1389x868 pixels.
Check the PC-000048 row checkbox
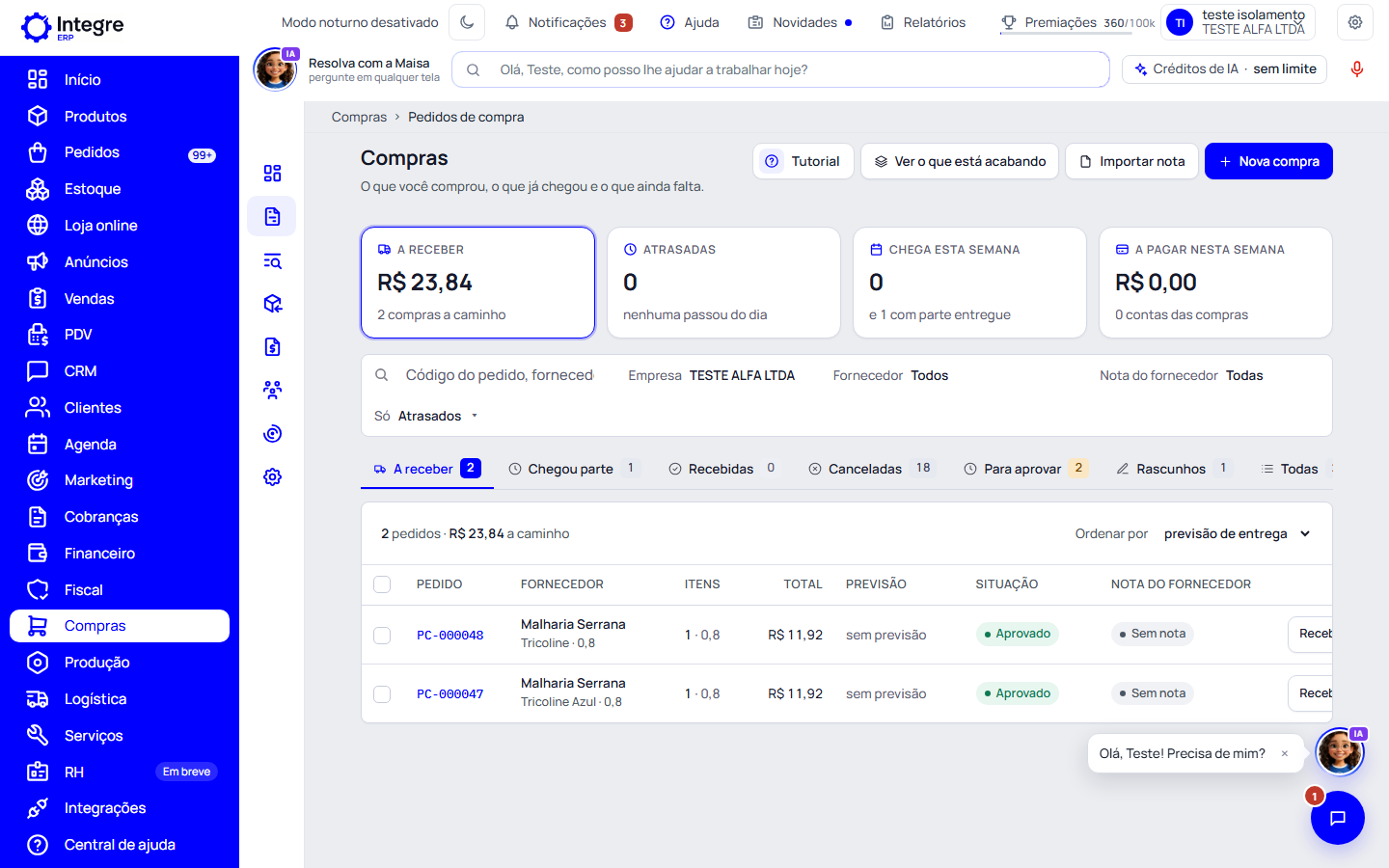point(382,636)
